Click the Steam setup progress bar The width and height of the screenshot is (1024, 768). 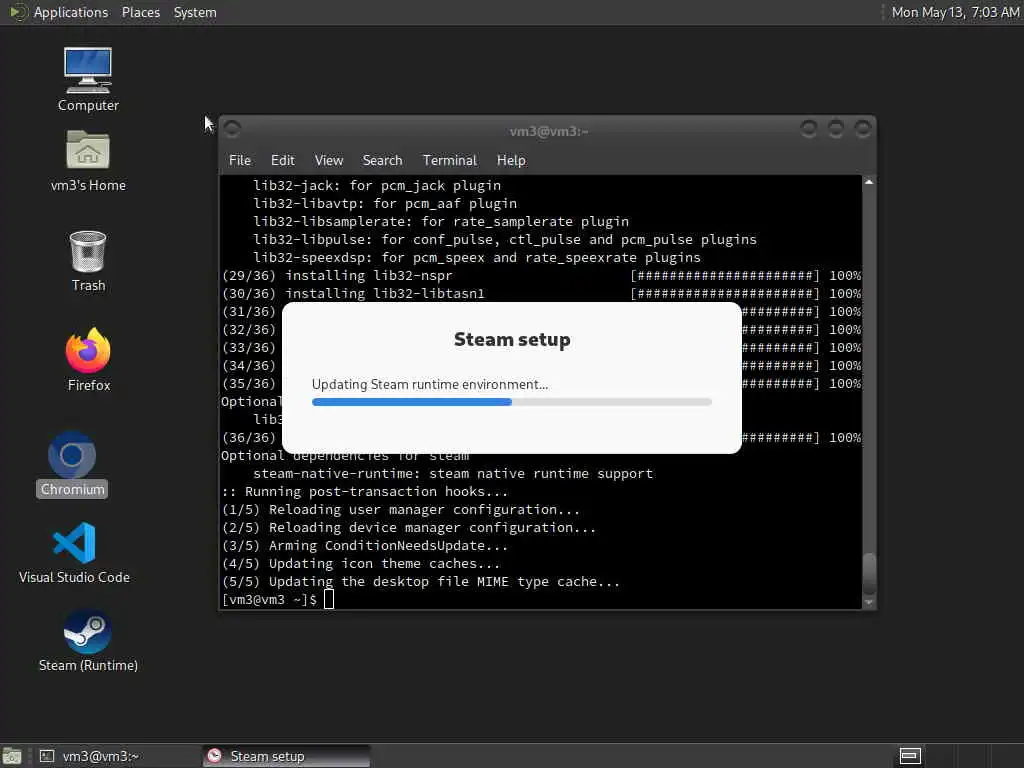511,402
